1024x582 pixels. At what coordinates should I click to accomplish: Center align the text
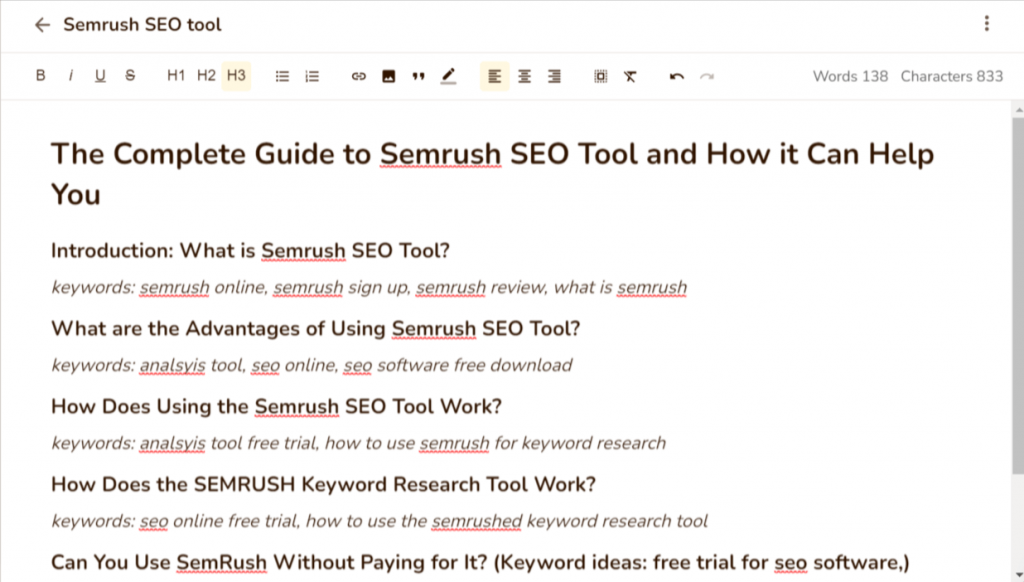(x=524, y=76)
